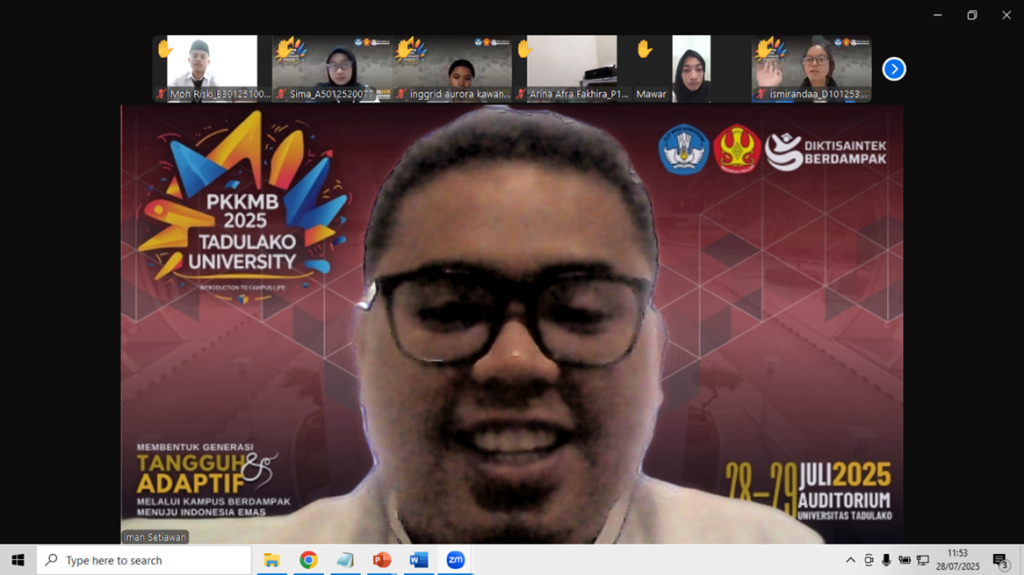The width and height of the screenshot is (1024, 575).
Task: Show the next participants with the blue arrow
Action: tap(893, 69)
